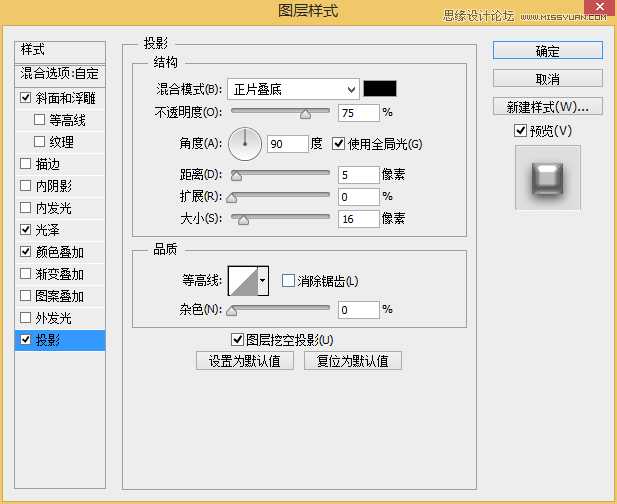Screen dimensions: 617x504
Task: Uncheck the 颜色叠加 checkbox
Action: pos(26,251)
